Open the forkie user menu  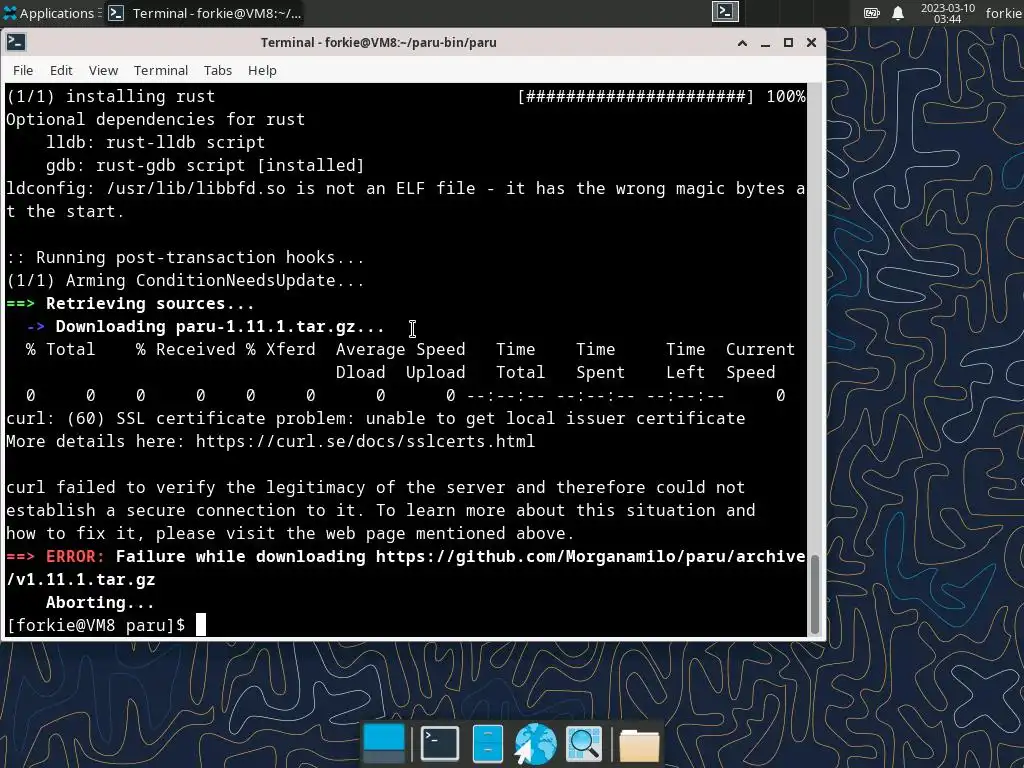pyautogui.click(x=1004, y=13)
